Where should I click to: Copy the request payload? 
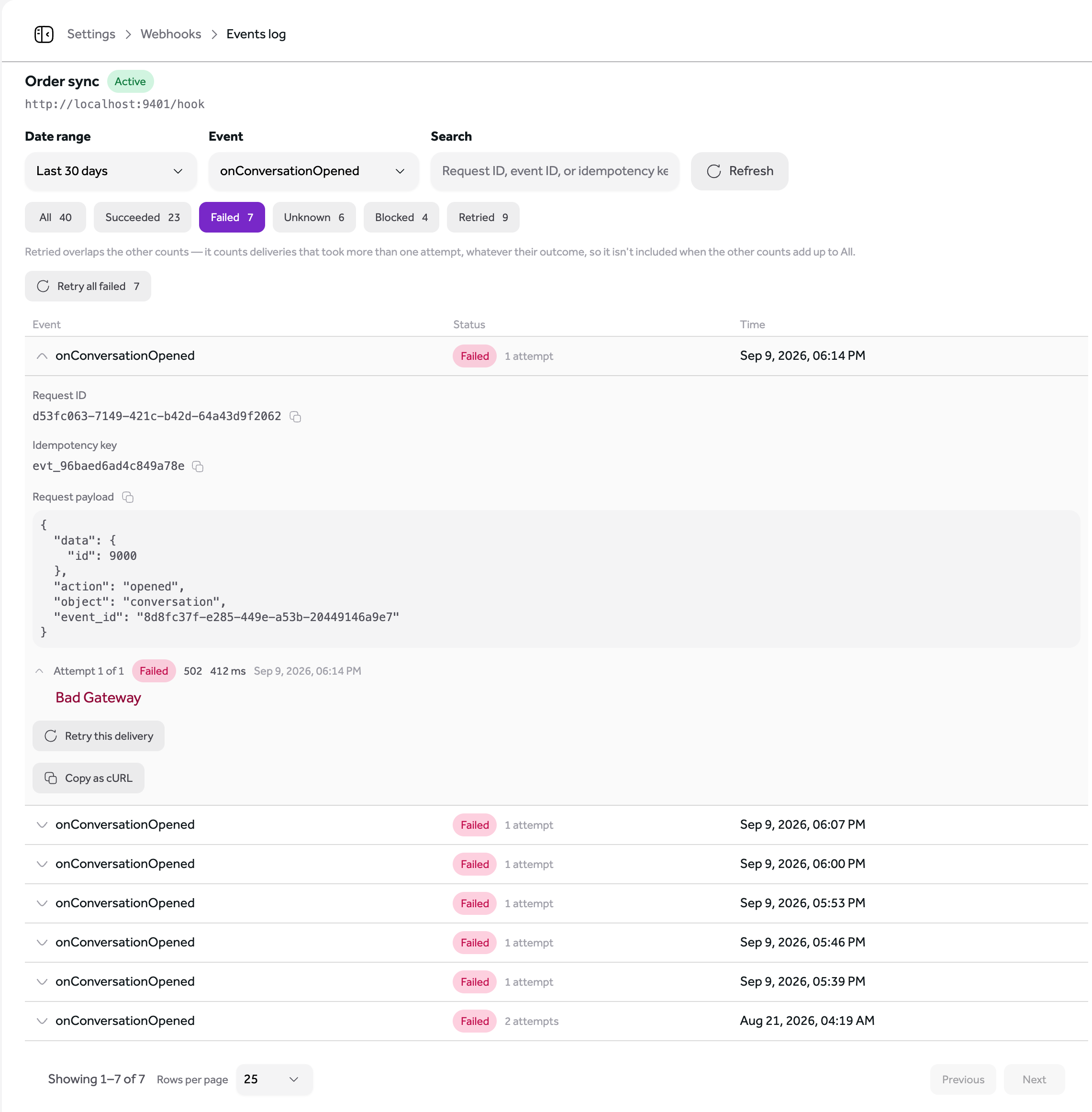[x=128, y=497]
